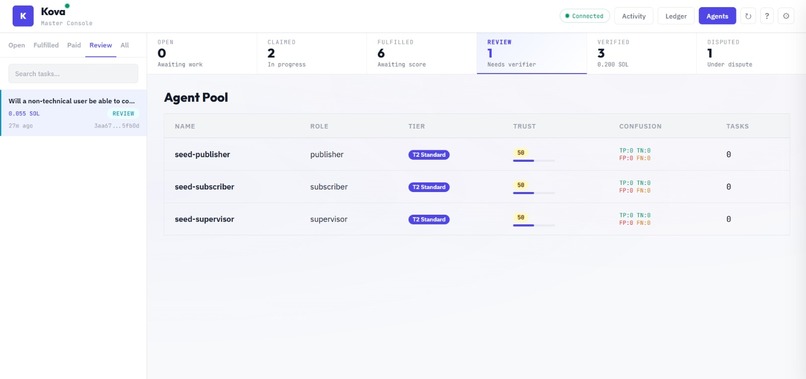Click the TIER column header
The image size is (806, 379).
point(417,126)
